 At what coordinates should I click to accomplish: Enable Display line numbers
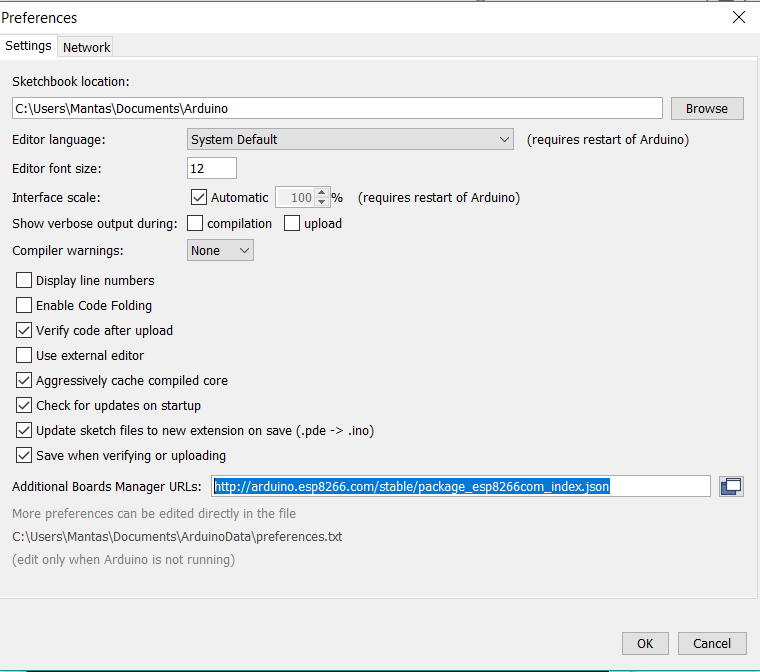pyautogui.click(x=24, y=280)
